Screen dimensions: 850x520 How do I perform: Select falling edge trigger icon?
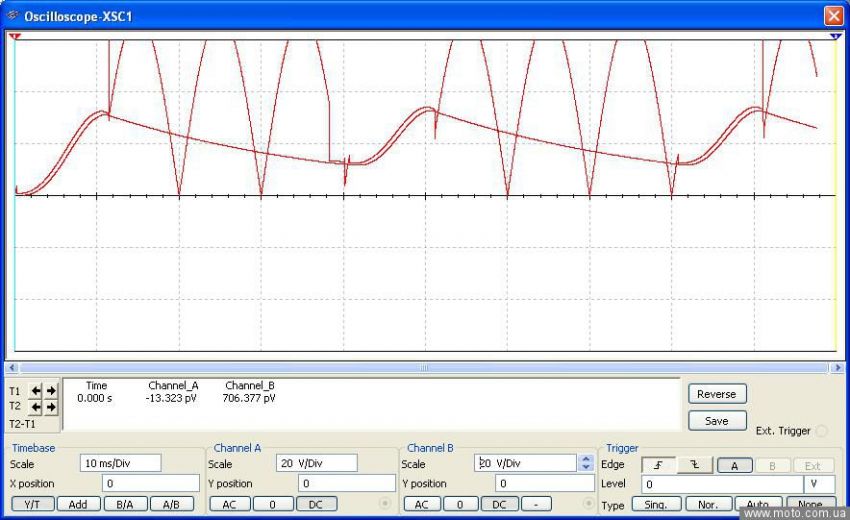692,465
